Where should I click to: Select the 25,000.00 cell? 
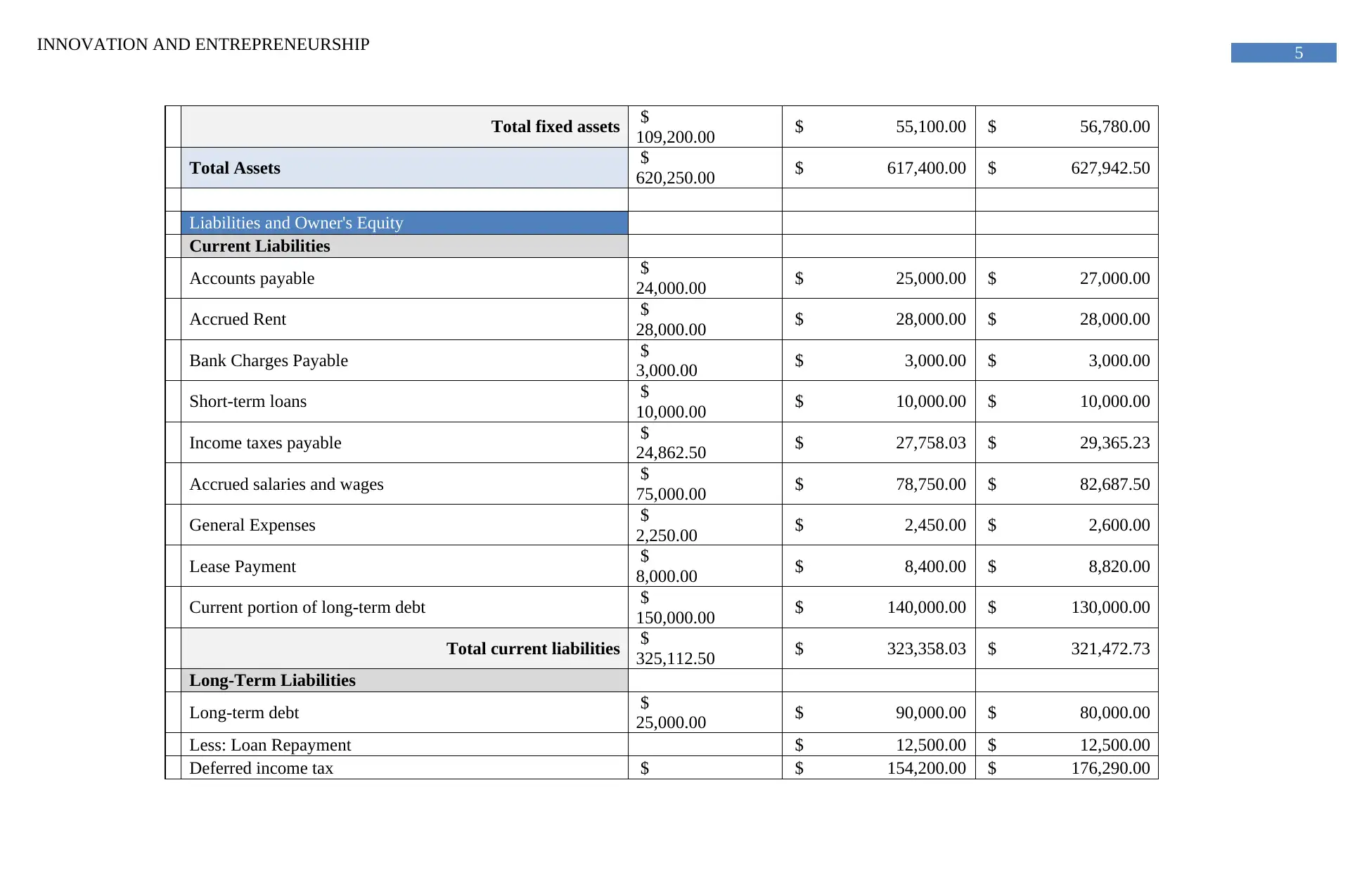879,278
